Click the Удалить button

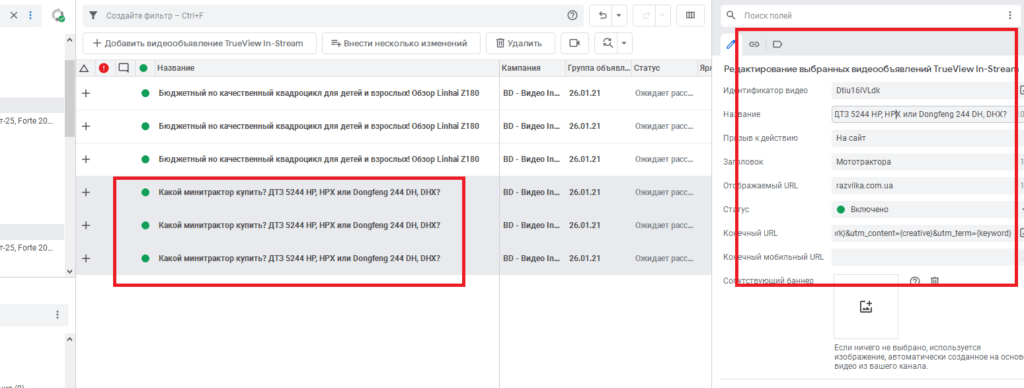(519, 43)
